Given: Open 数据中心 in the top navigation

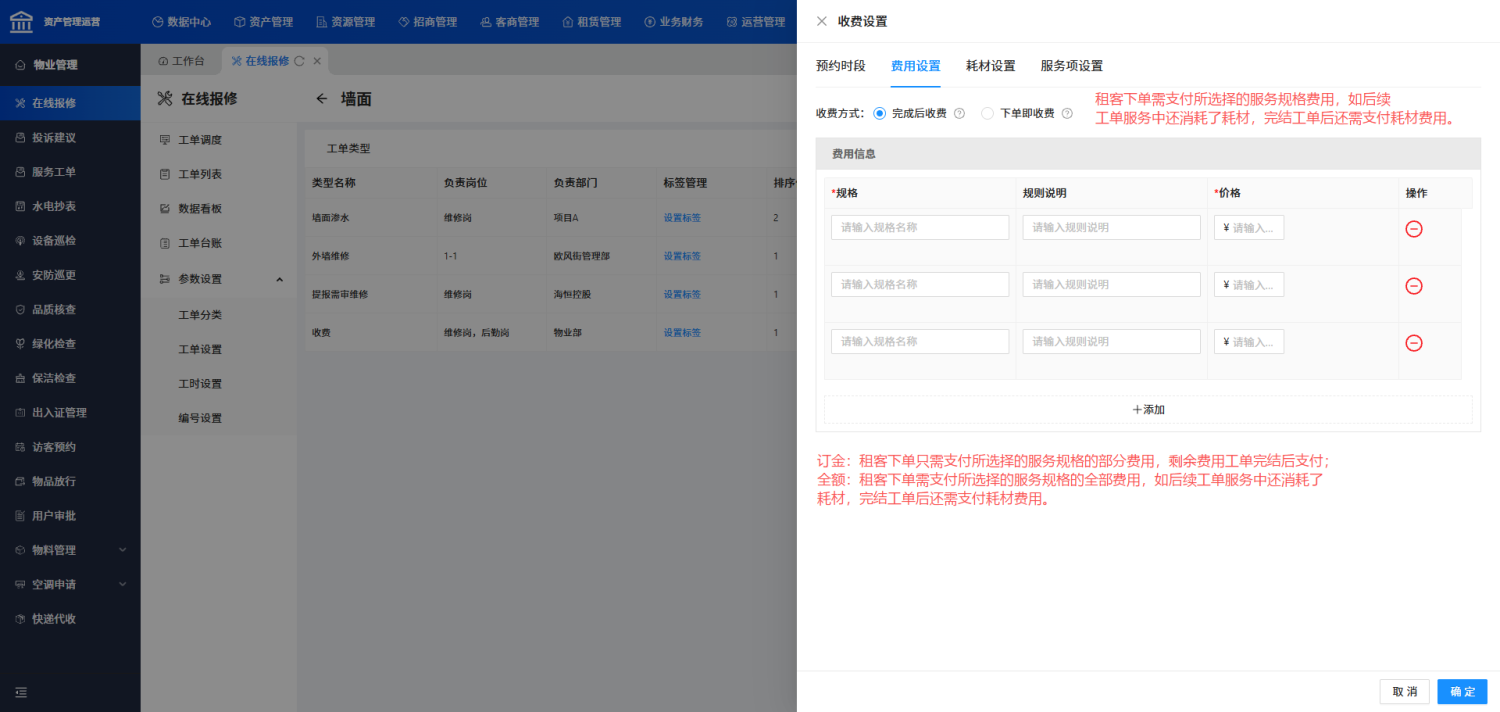Looking at the screenshot, I should coord(181,22).
